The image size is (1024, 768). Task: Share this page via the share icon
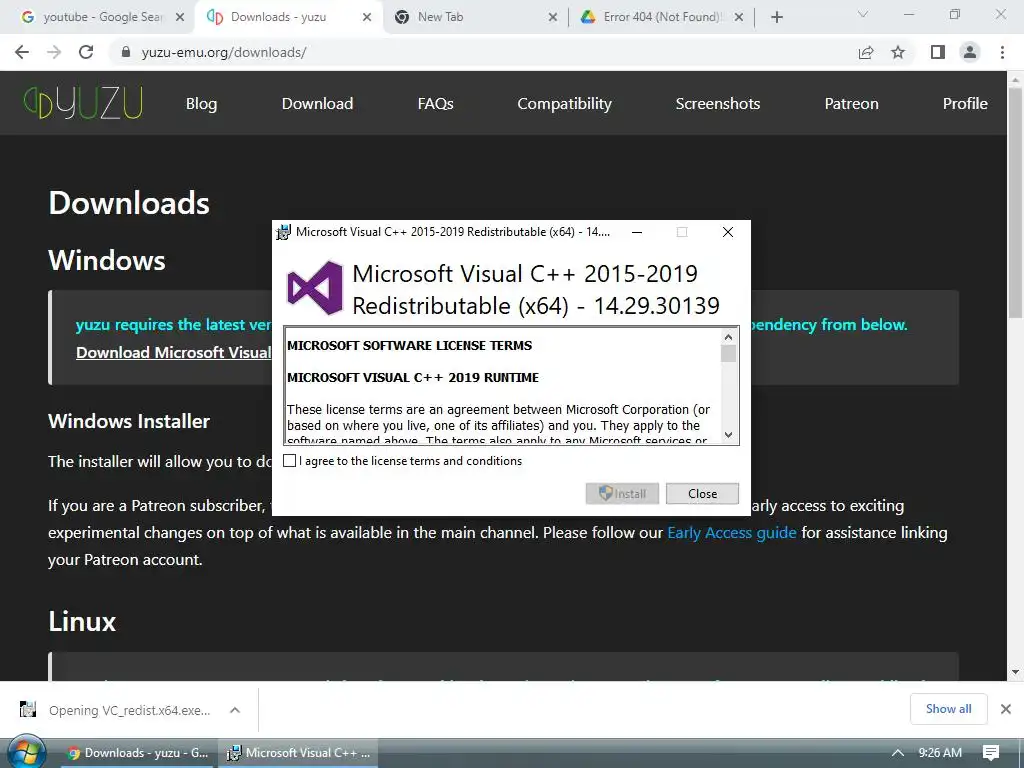pyautogui.click(x=866, y=52)
